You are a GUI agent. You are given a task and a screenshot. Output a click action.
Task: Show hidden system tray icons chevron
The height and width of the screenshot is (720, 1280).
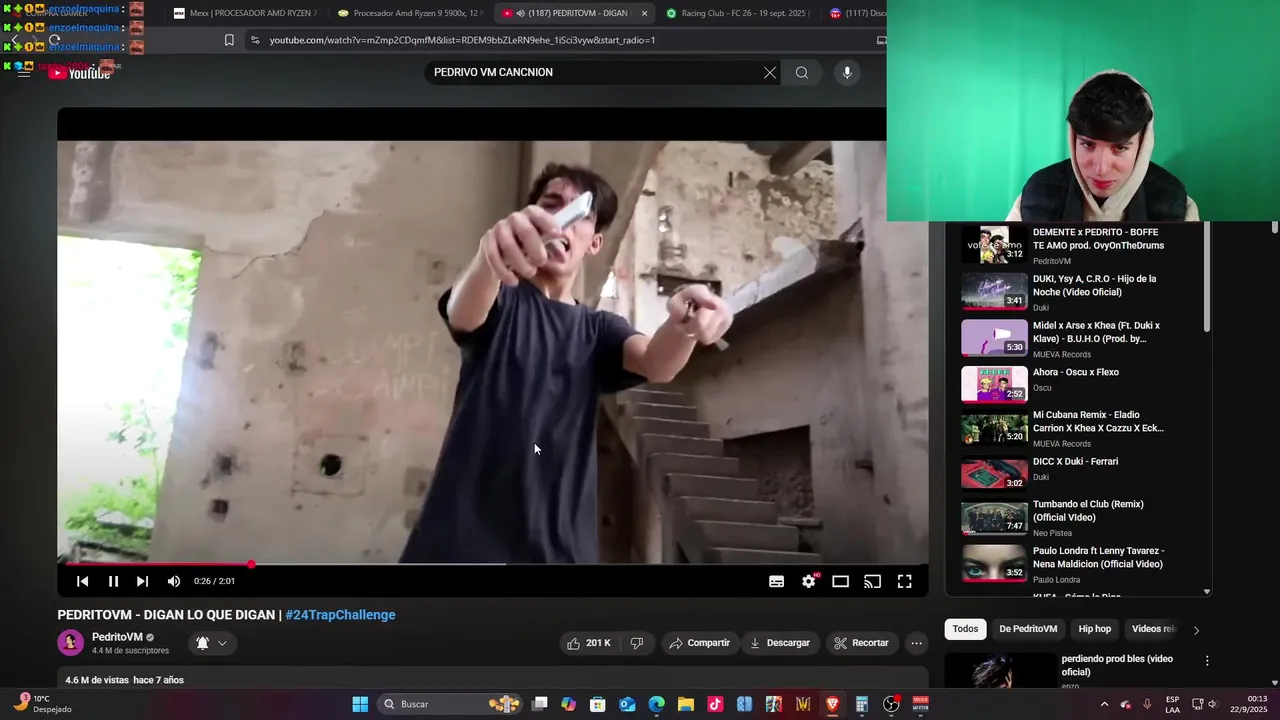point(1104,704)
